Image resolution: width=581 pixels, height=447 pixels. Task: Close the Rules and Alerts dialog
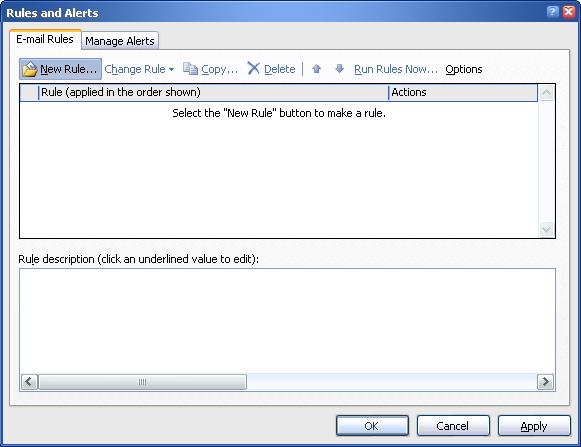(x=569, y=12)
